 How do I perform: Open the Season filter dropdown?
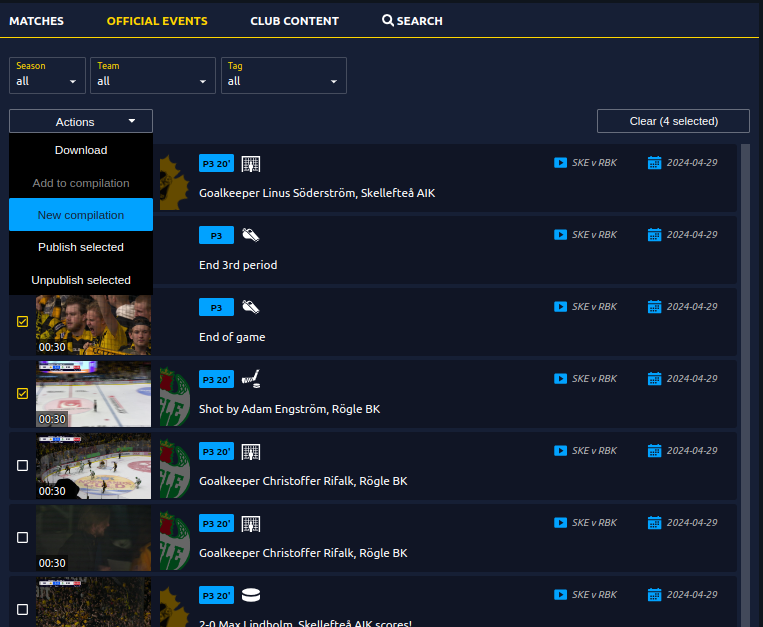[x=47, y=75]
